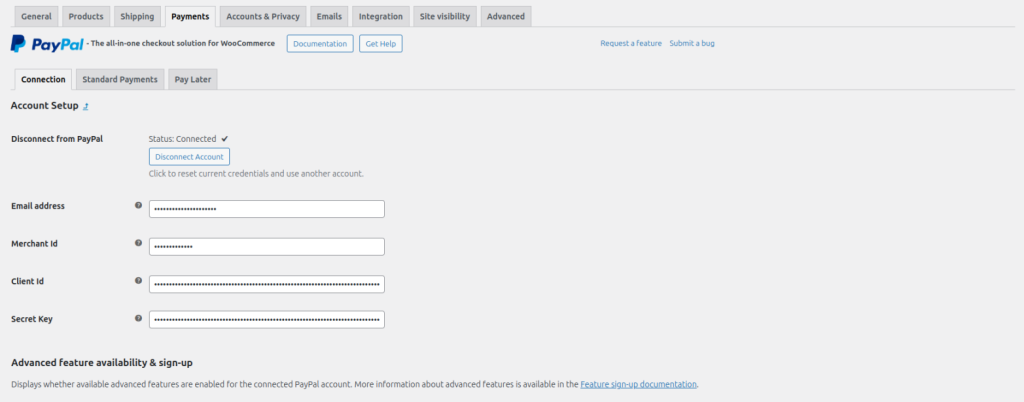Click the 'Secret Key' label
This screenshot has height=402, width=1024.
pos(32,319)
